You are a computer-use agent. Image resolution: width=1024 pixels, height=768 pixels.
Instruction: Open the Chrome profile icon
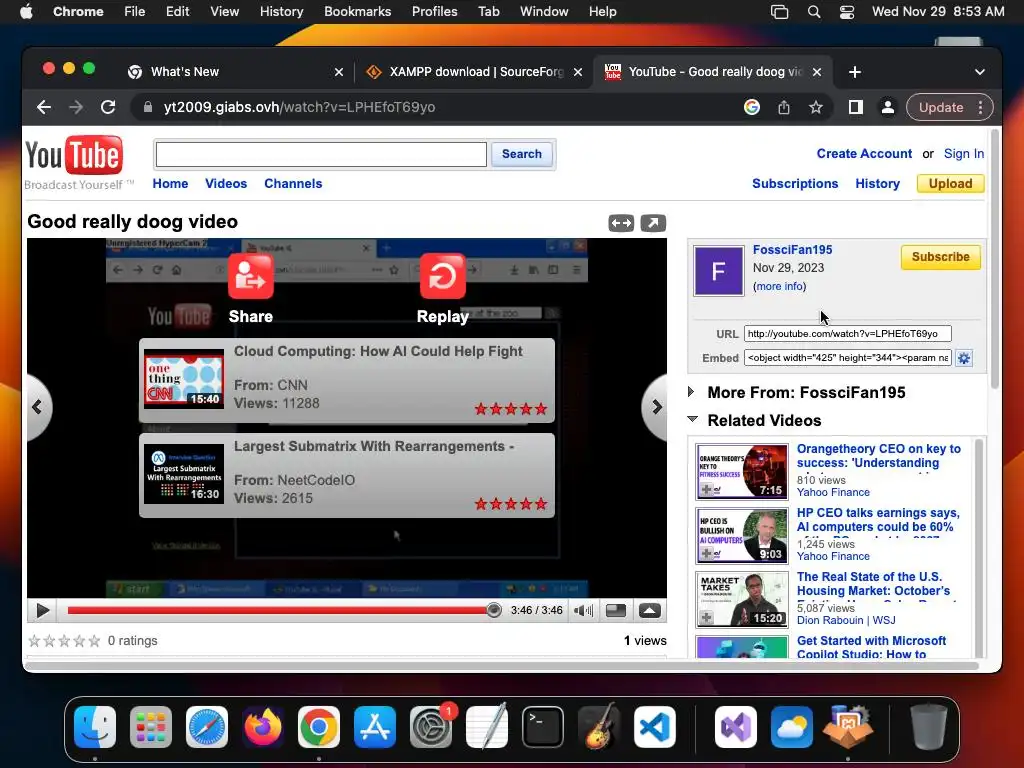pyautogui.click(x=888, y=107)
